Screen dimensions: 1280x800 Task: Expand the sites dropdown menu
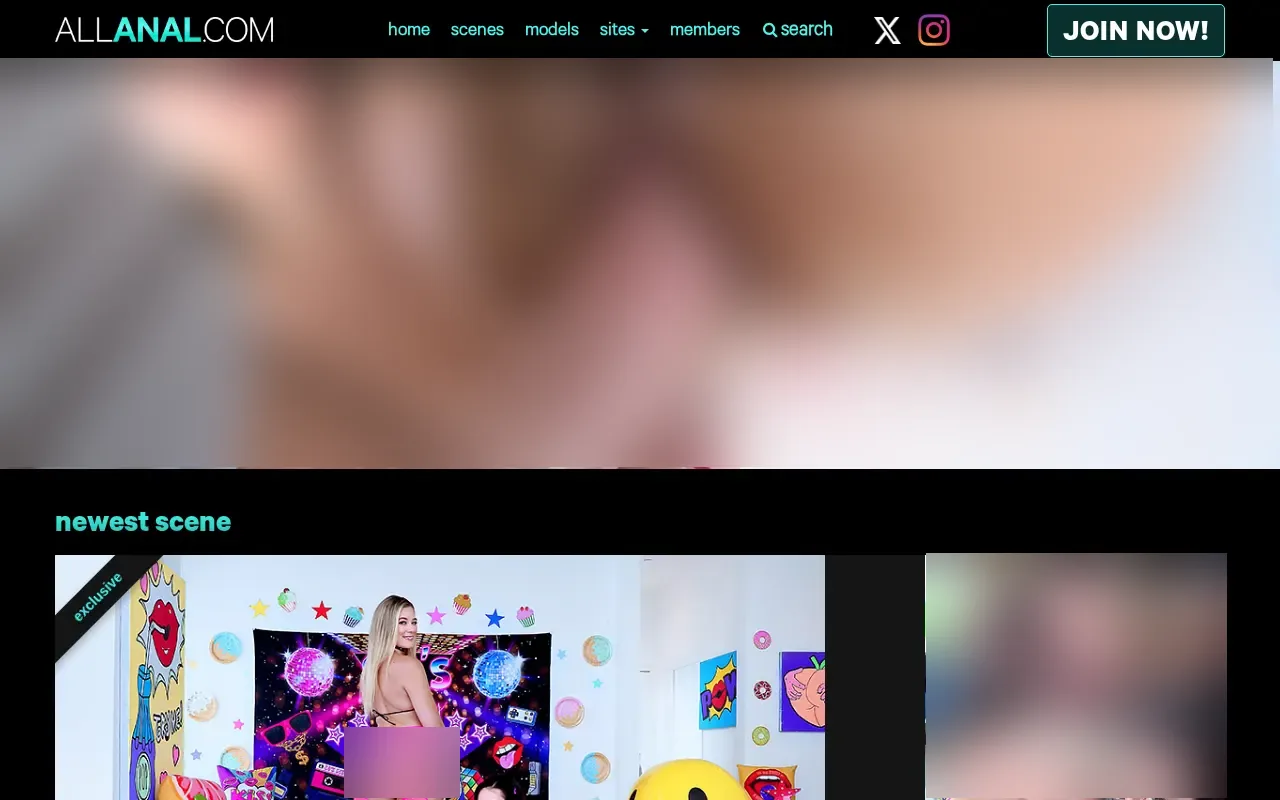click(x=624, y=30)
